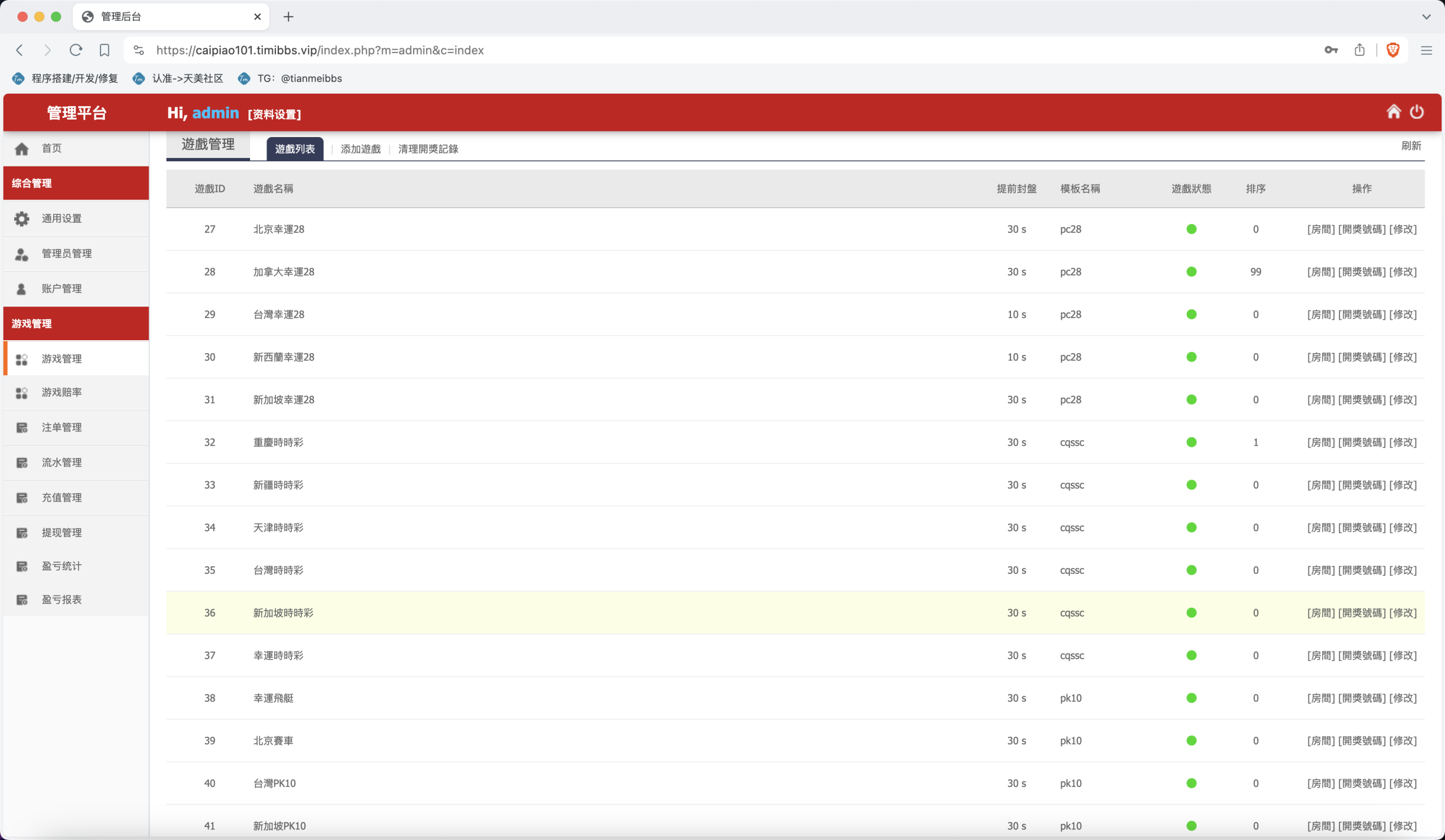Image resolution: width=1445 pixels, height=840 pixels.
Task: Toggle status dot for 北京幸運28
Action: pyautogui.click(x=1192, y=229)
